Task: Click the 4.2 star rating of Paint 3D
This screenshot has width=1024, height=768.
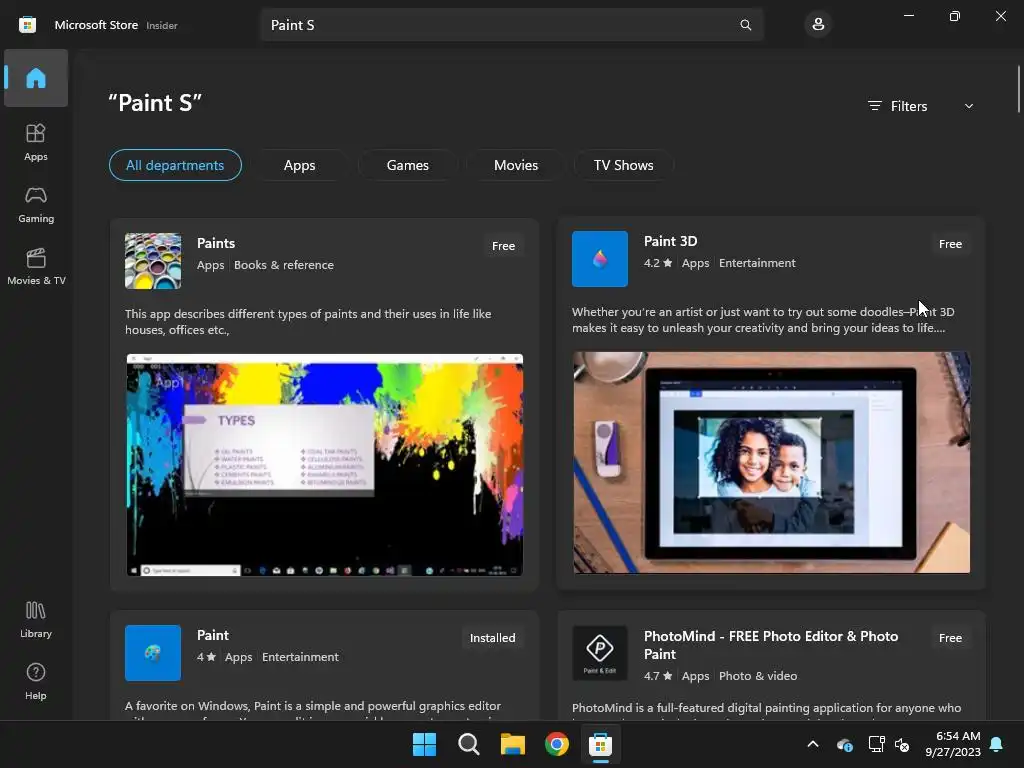Action: (658, 263)
